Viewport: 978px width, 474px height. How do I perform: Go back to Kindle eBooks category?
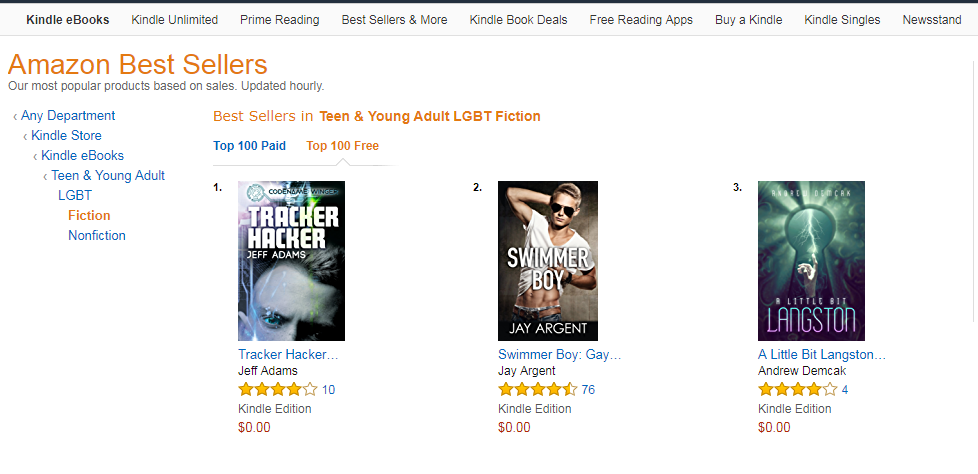tap(82, 156)
